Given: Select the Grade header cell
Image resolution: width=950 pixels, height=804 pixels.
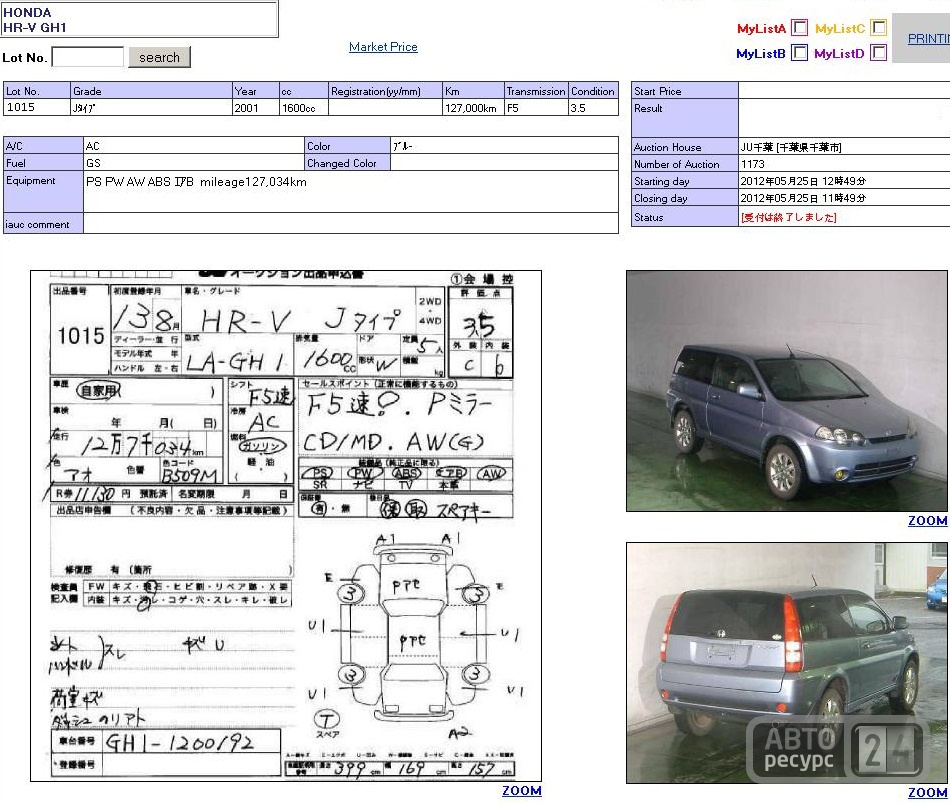Looking at the screenshot, I should coord(151,90).
